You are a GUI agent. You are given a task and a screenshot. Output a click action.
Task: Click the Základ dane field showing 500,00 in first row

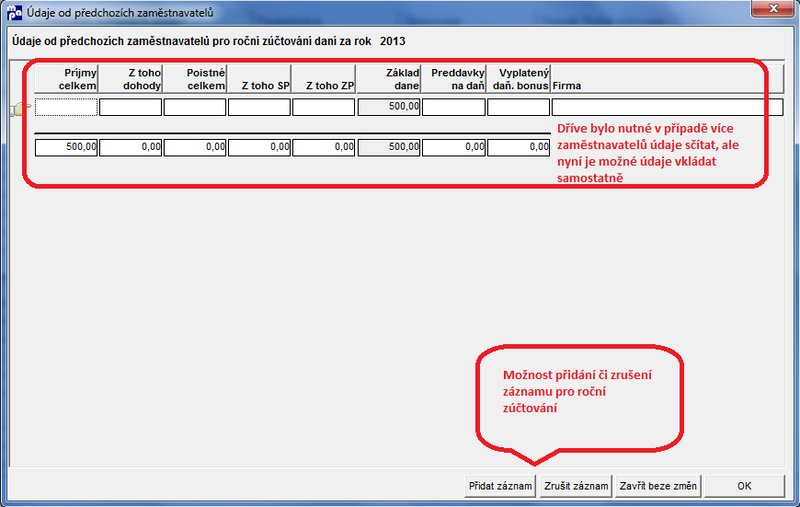[x=389, y=107]
